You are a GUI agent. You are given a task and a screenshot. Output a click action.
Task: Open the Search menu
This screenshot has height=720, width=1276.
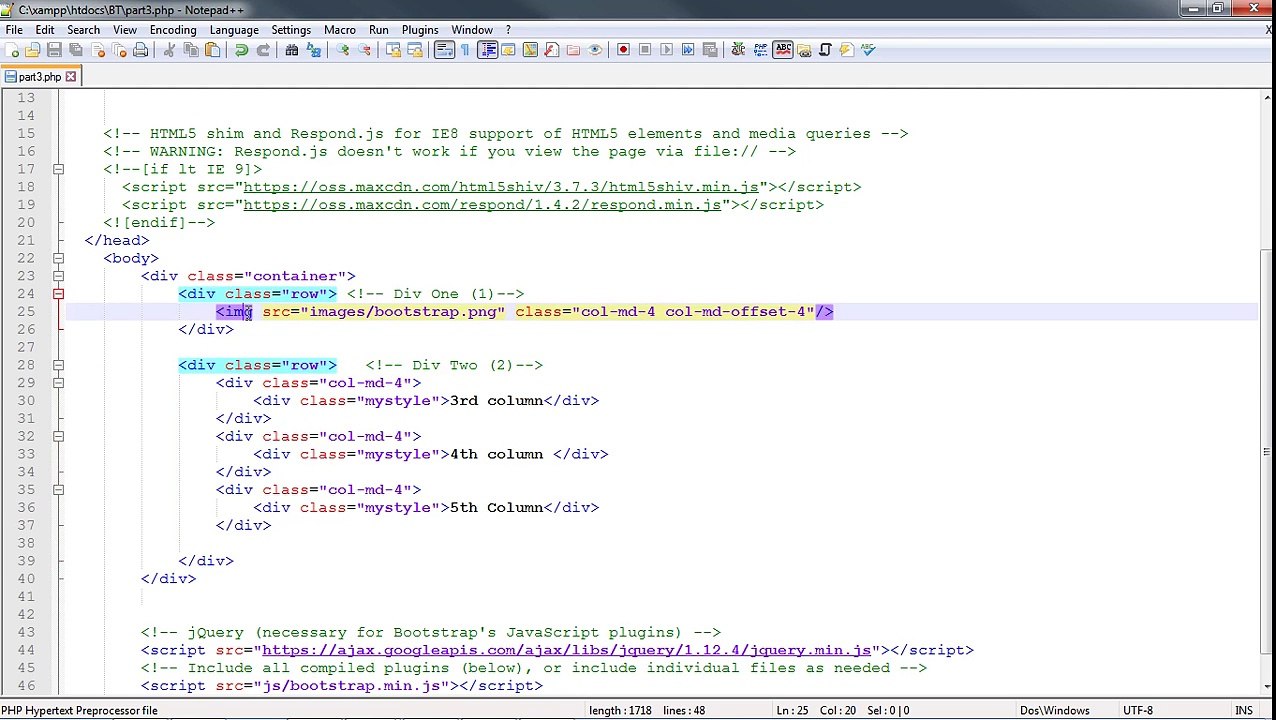pos(84,30)
